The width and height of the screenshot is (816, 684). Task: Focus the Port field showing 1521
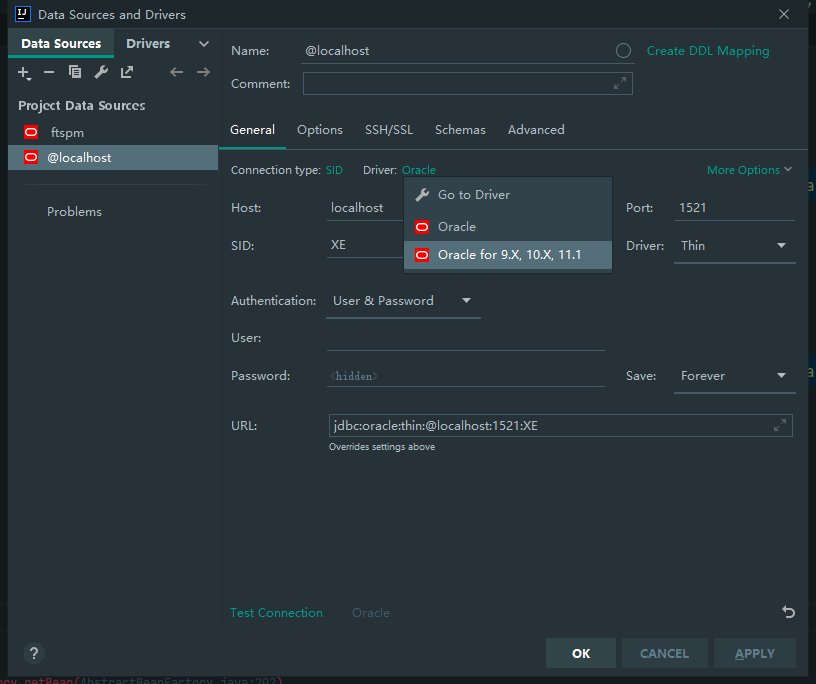[734, 208]
